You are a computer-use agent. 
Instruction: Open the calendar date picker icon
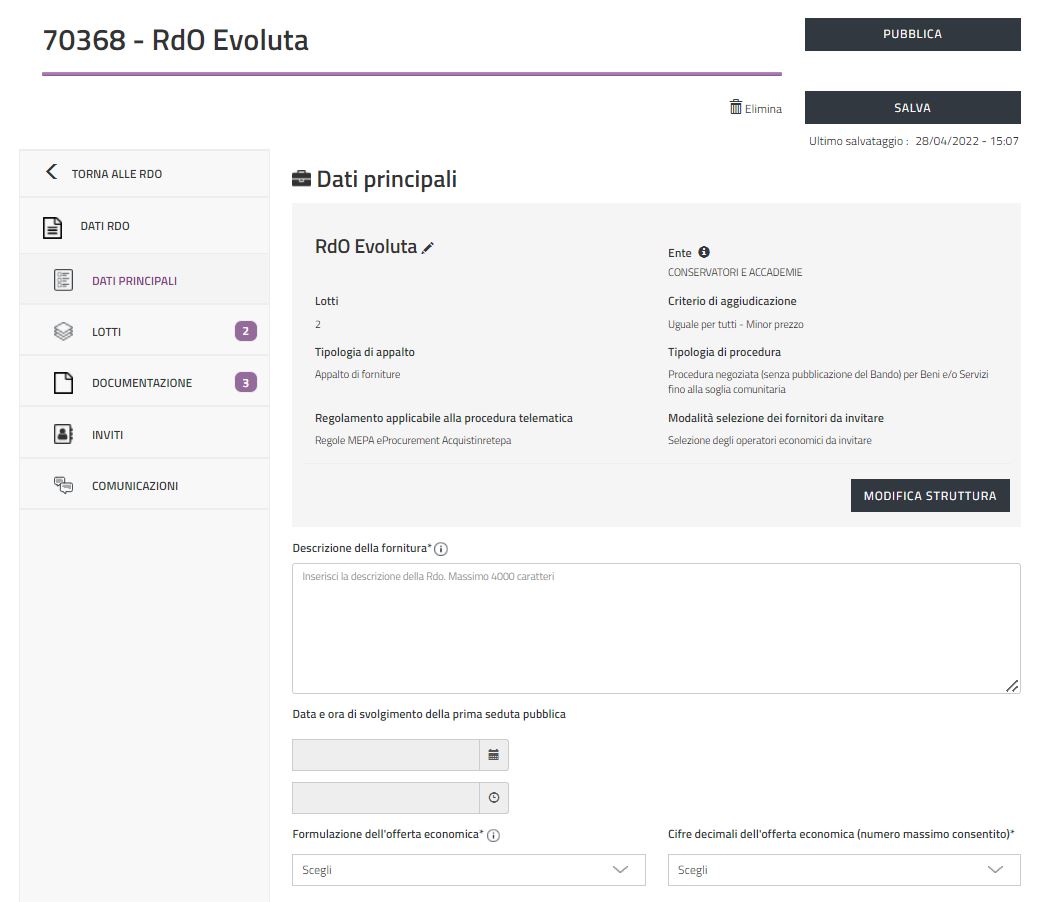click(493, 755)
